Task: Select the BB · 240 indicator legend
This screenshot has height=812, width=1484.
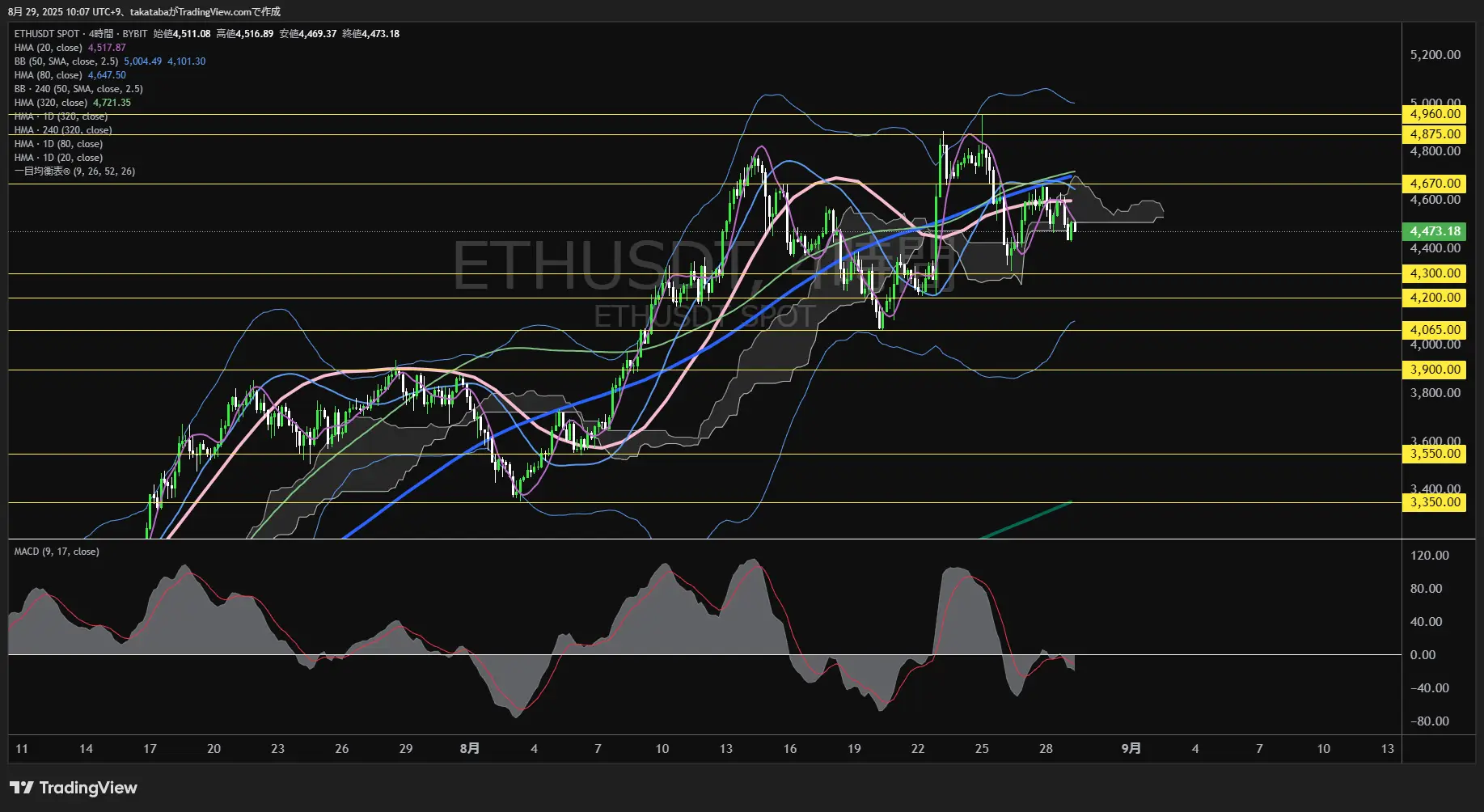Action: pos(78,89)
